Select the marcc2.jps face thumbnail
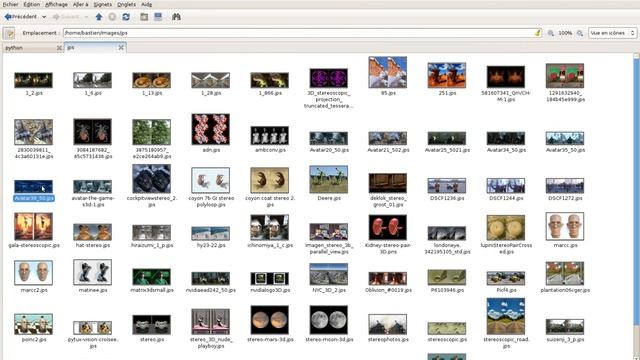The image size is (640, 360). click(33, 273)
